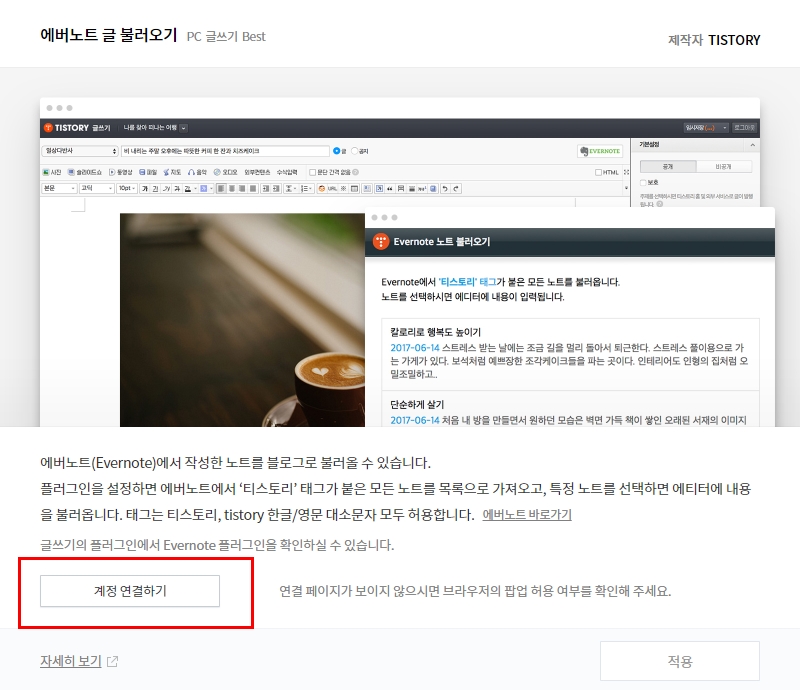This screenshot has height=690, width=800.
Task: Toggle the 문단 간격 없음 checkbox
Action: tap(313, 172)
